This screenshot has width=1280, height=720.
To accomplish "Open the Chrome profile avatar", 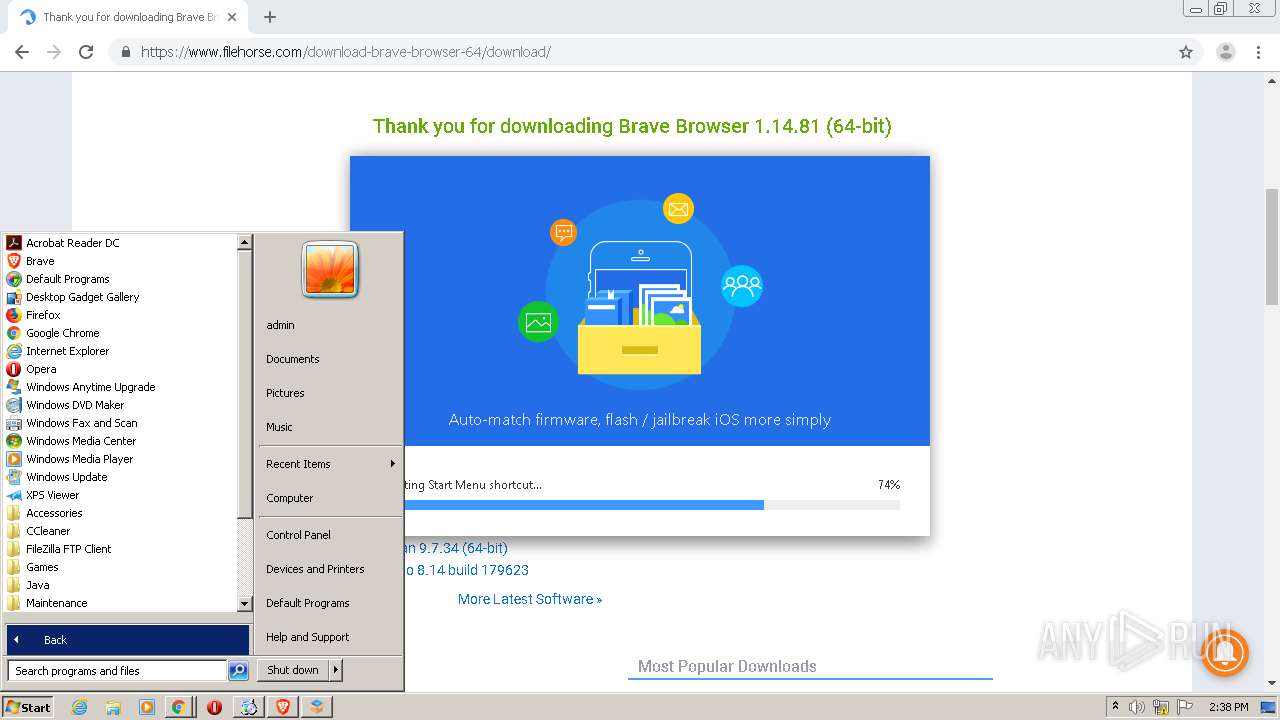I will (1226, 52).
